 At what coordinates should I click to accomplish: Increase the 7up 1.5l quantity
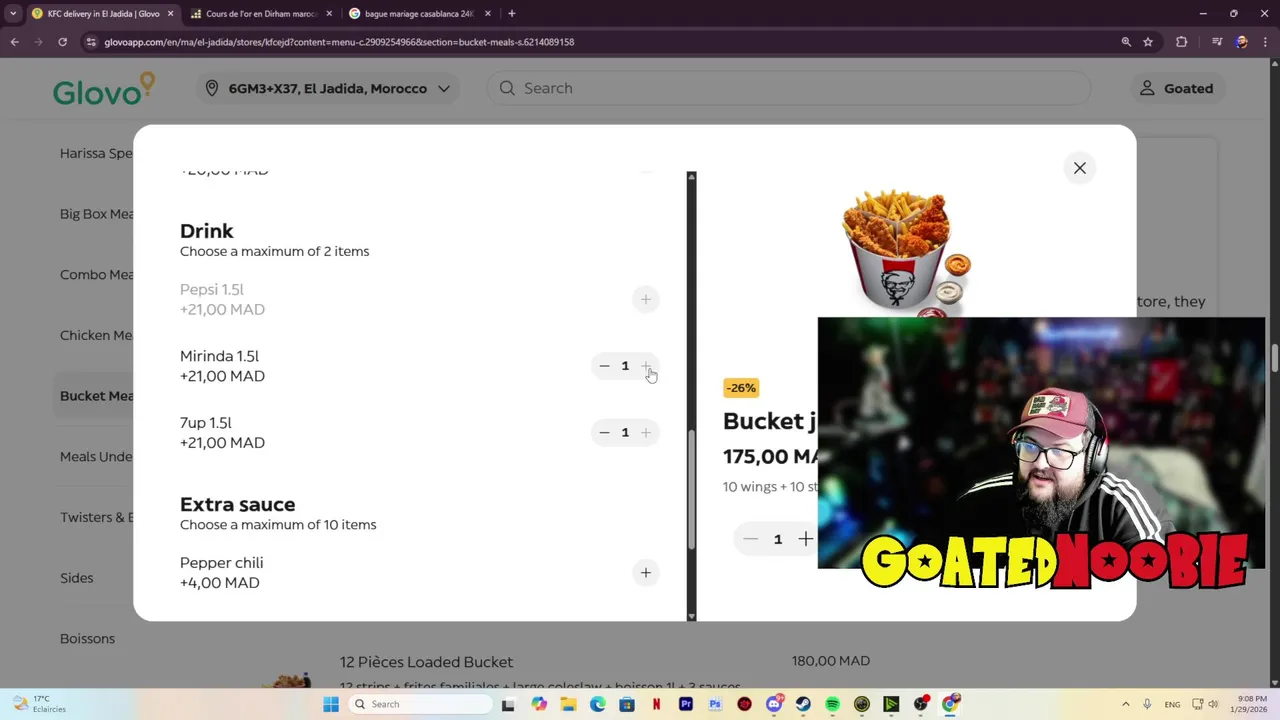pyautogui.click(x=646, y=433)
